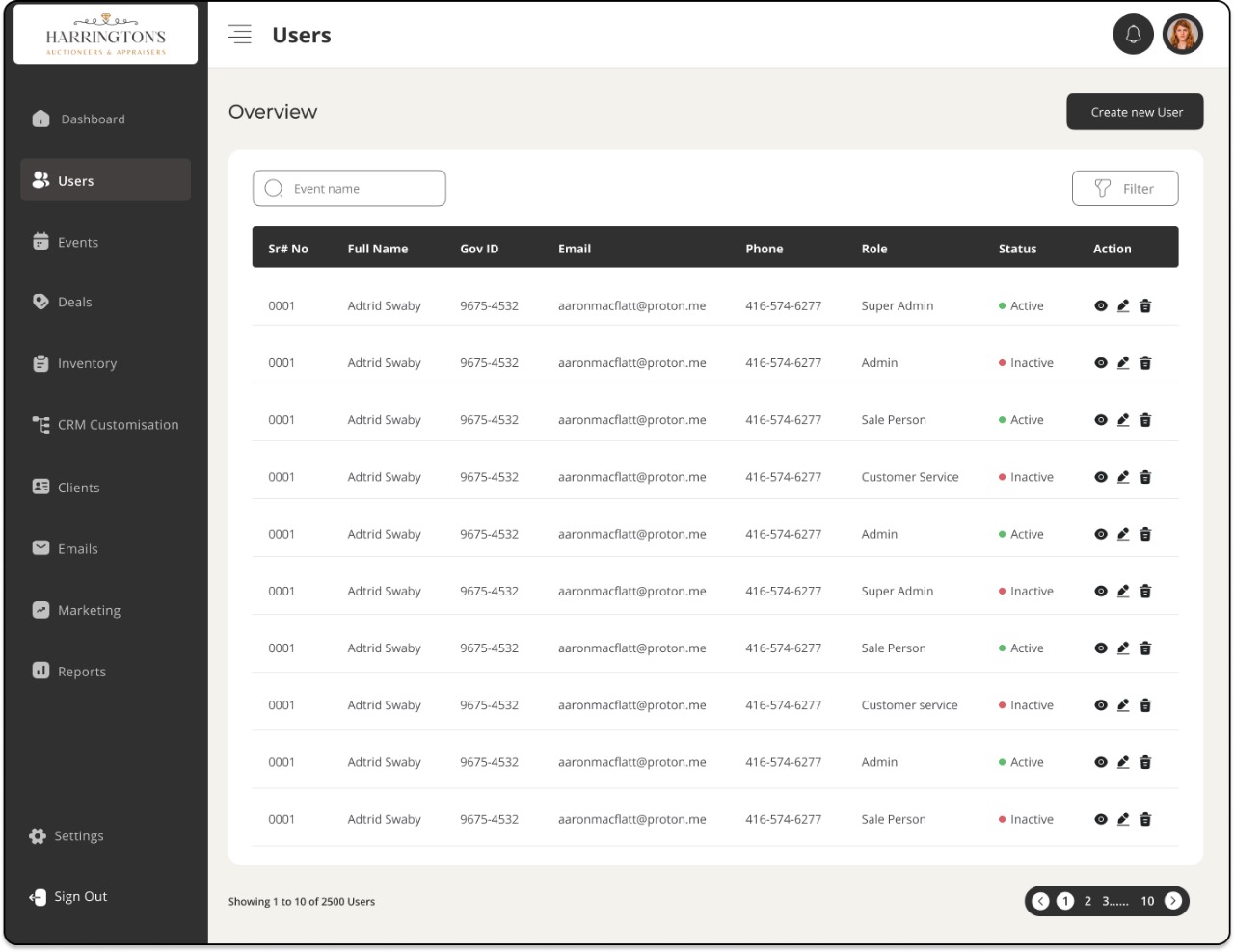Image resolution: width=1234 pixels, height=952 pixels.
Task: Click the notification bell icon
Action: point(1133,36)
